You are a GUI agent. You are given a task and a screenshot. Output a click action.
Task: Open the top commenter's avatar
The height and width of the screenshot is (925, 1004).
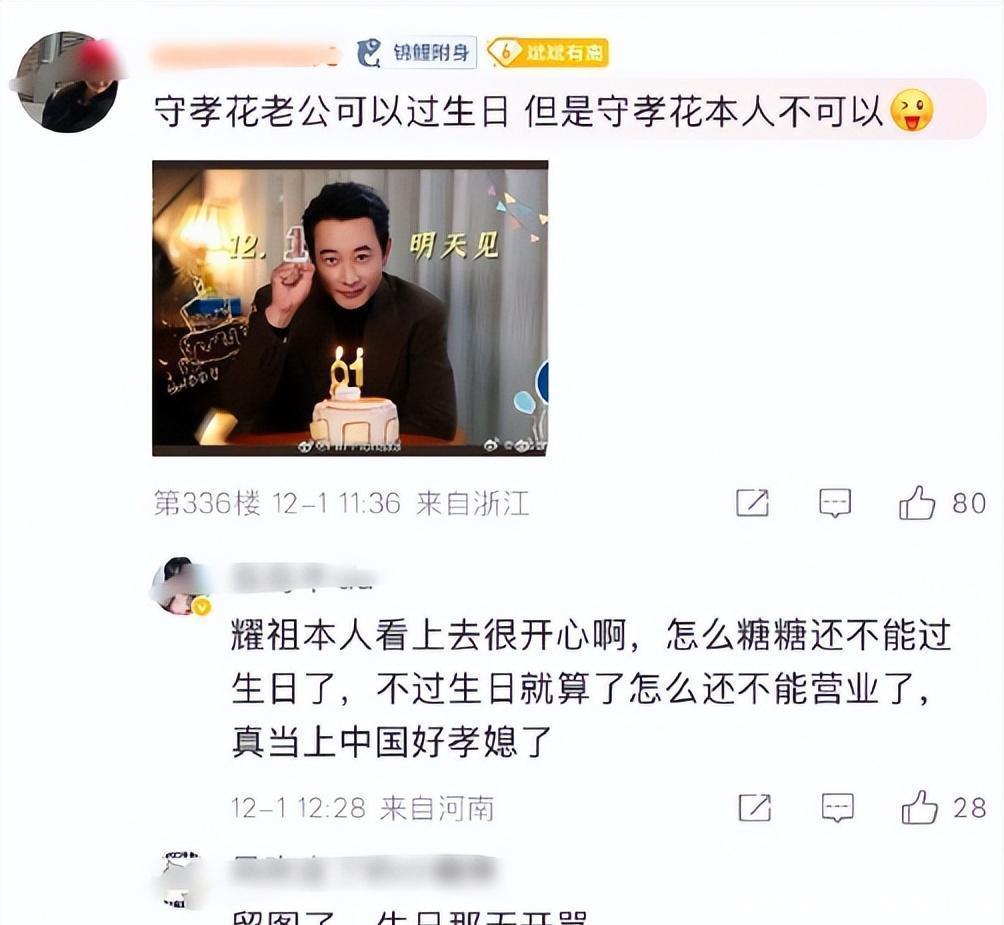[x=68, y=82]
